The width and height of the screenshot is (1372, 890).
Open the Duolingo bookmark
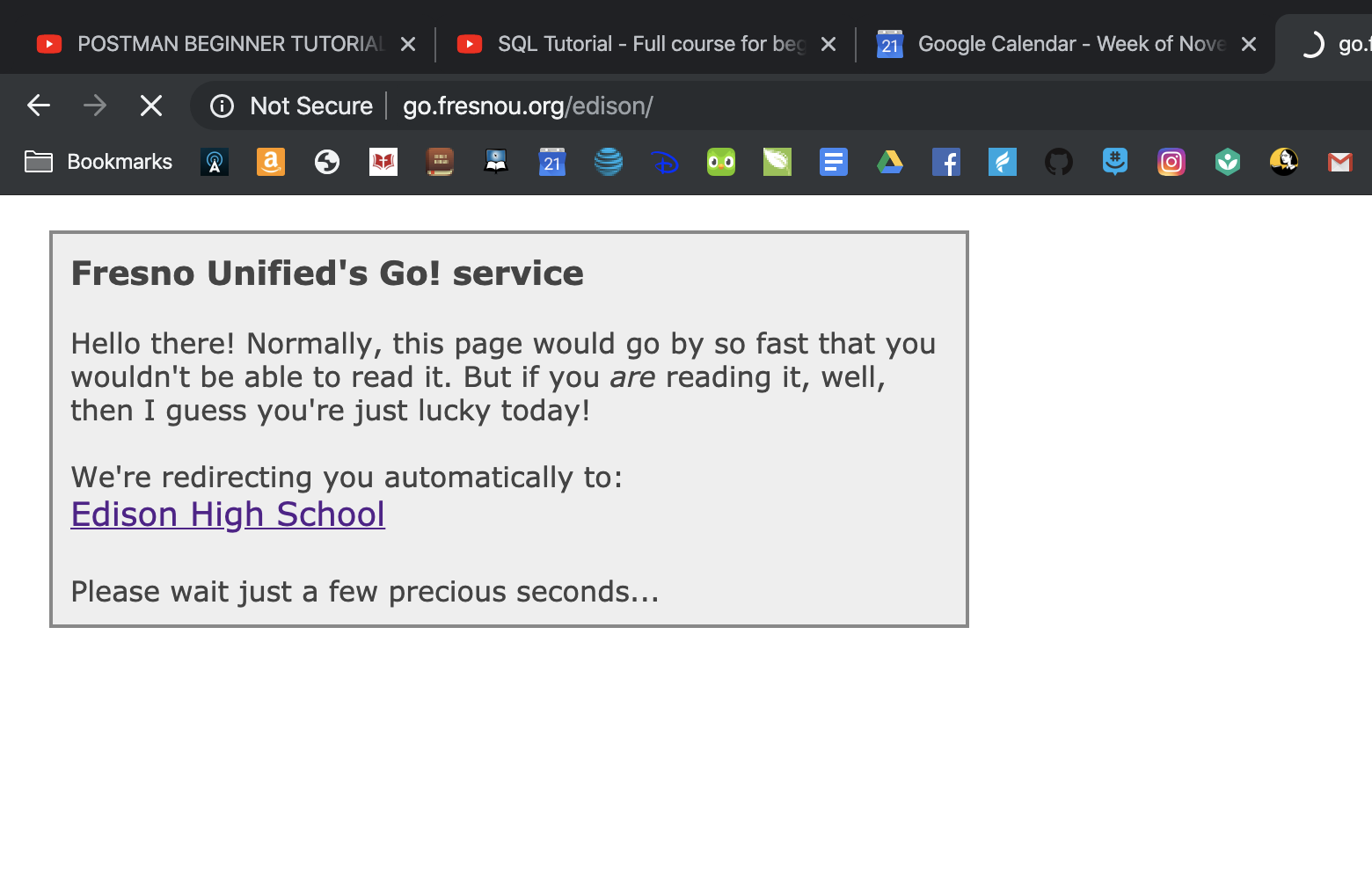(720, 162)
